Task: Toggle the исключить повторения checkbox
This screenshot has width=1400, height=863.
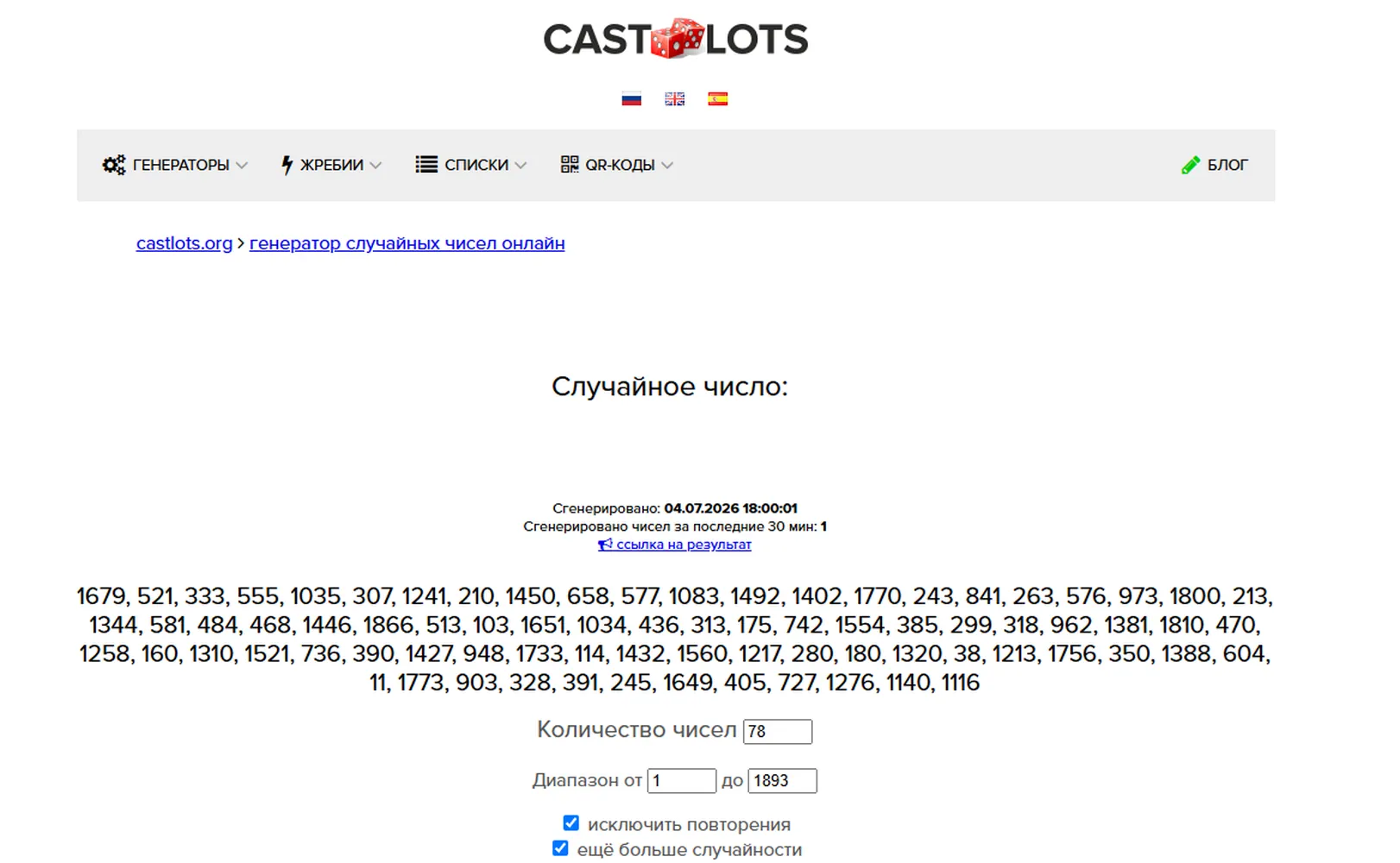Action: pyautogui.click(x=571, y=823)
